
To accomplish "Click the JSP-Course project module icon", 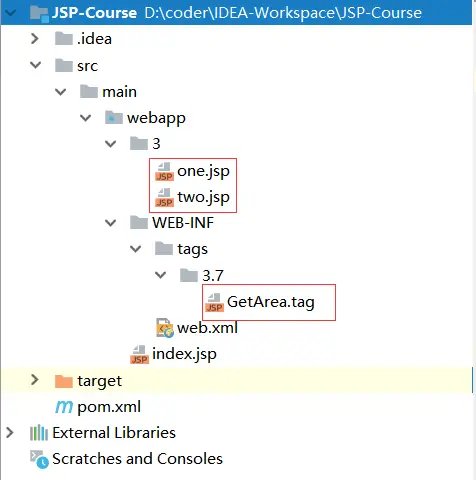I will click(x=39, y=13).
